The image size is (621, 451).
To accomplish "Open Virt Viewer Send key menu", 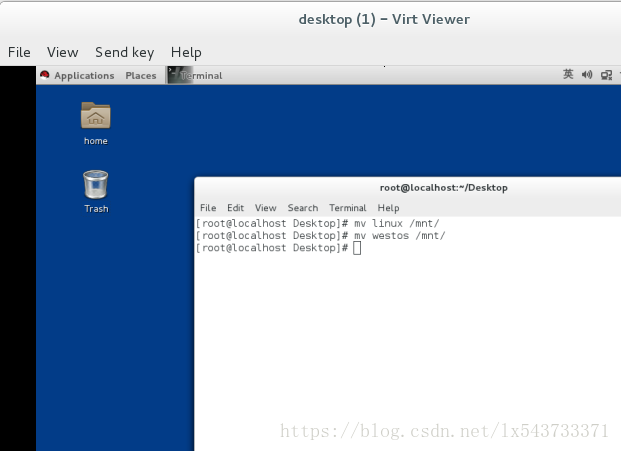I will pos(124,53).
